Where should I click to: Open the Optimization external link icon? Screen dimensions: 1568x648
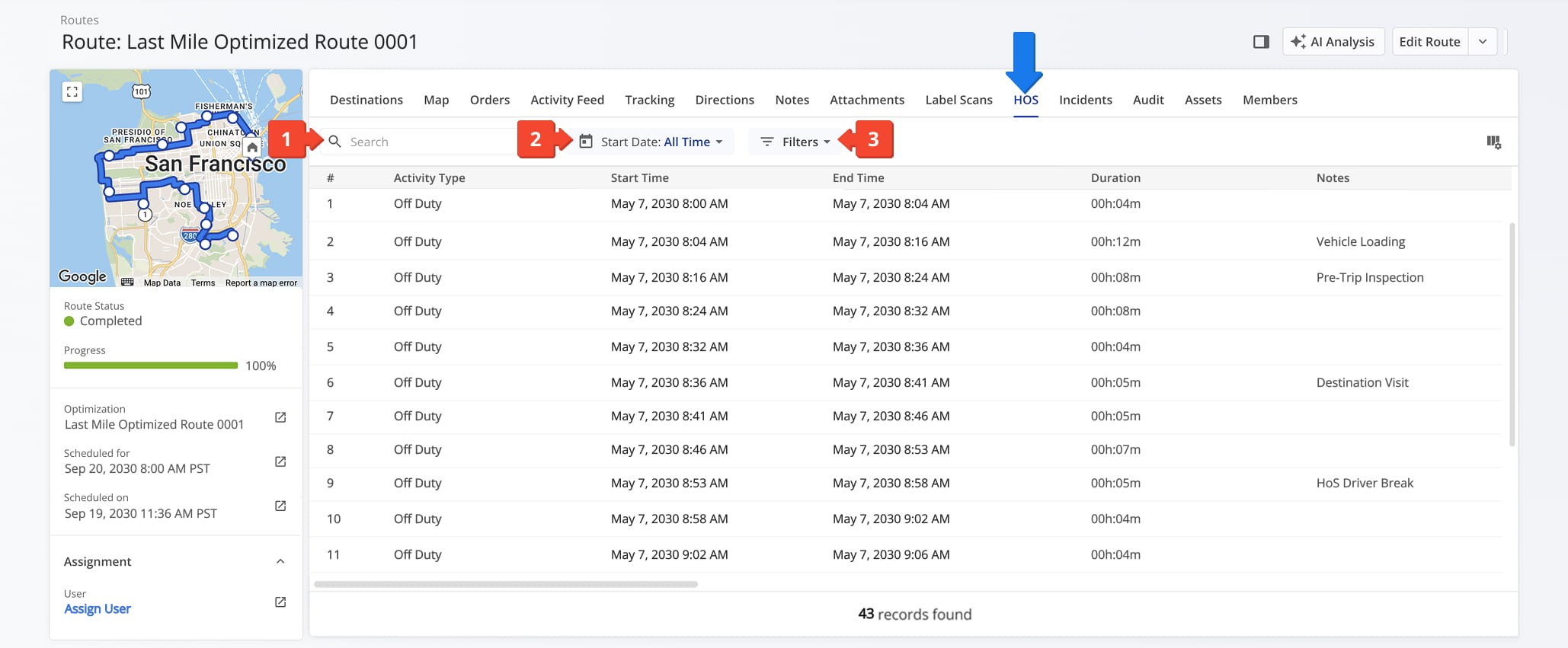(x=280, y=417)
